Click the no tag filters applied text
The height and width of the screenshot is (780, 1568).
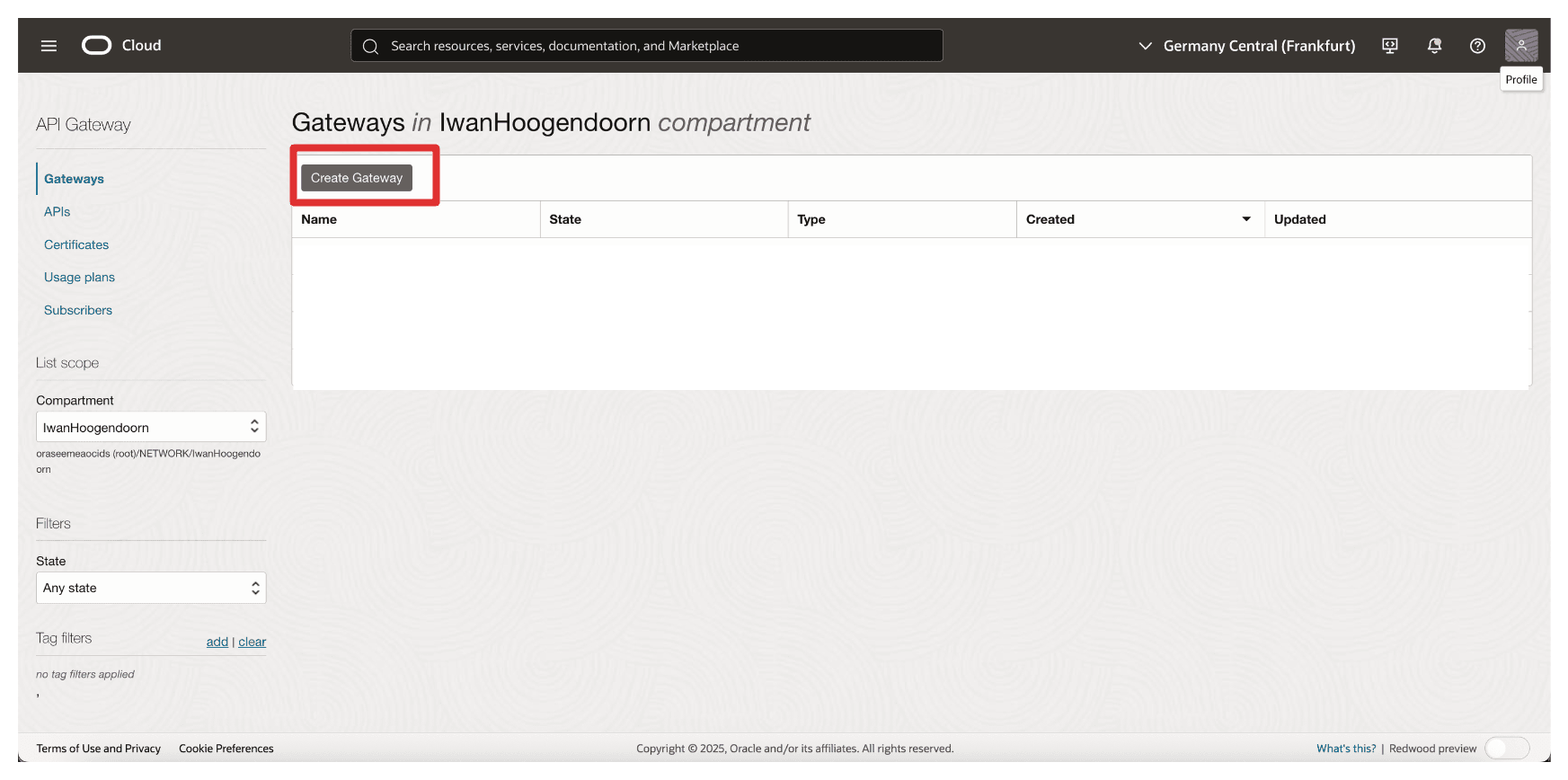(85, 674)
